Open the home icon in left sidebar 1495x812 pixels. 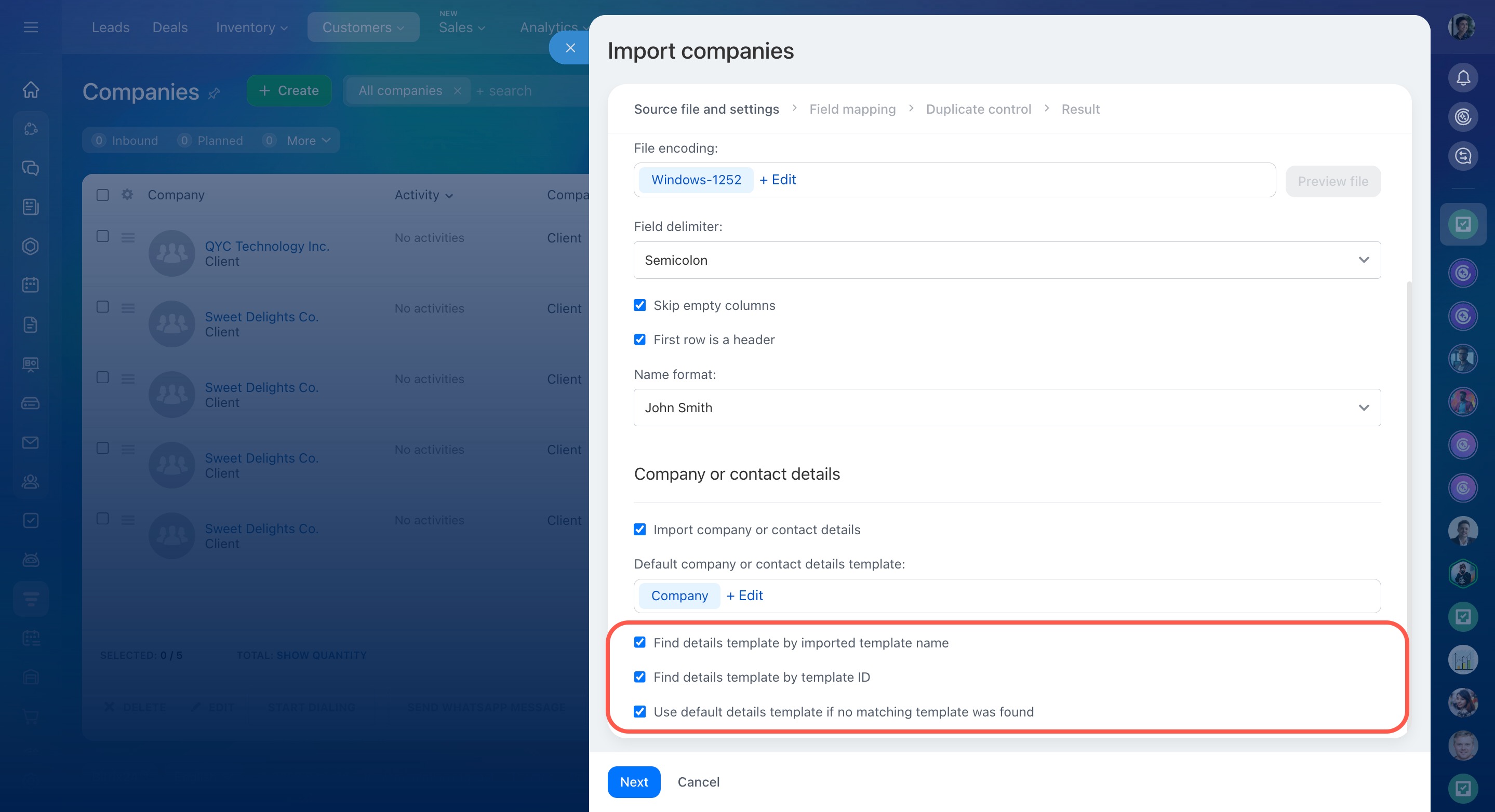[x=31, y=89]
